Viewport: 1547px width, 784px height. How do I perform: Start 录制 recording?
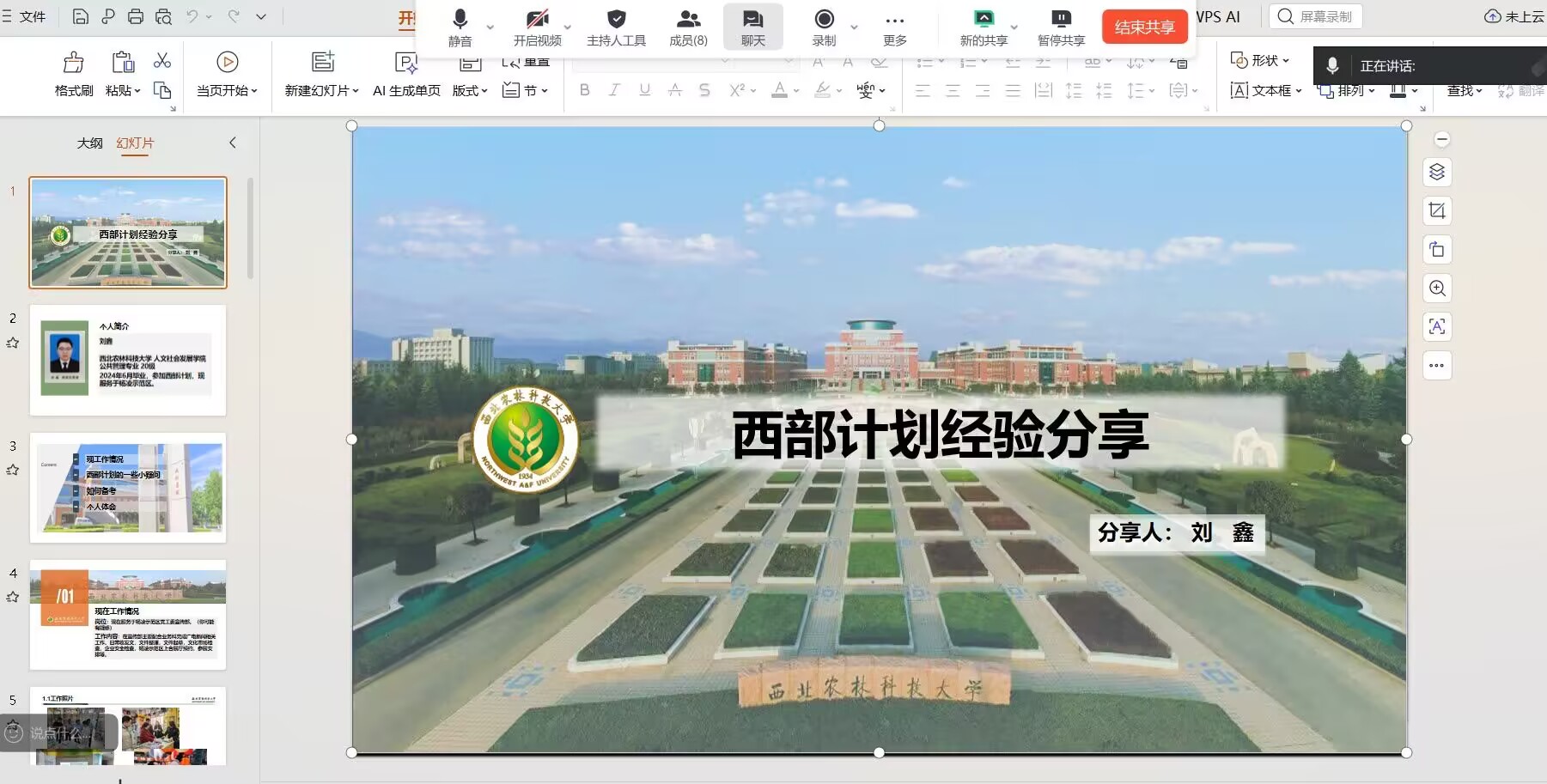[x=824, y=27]
